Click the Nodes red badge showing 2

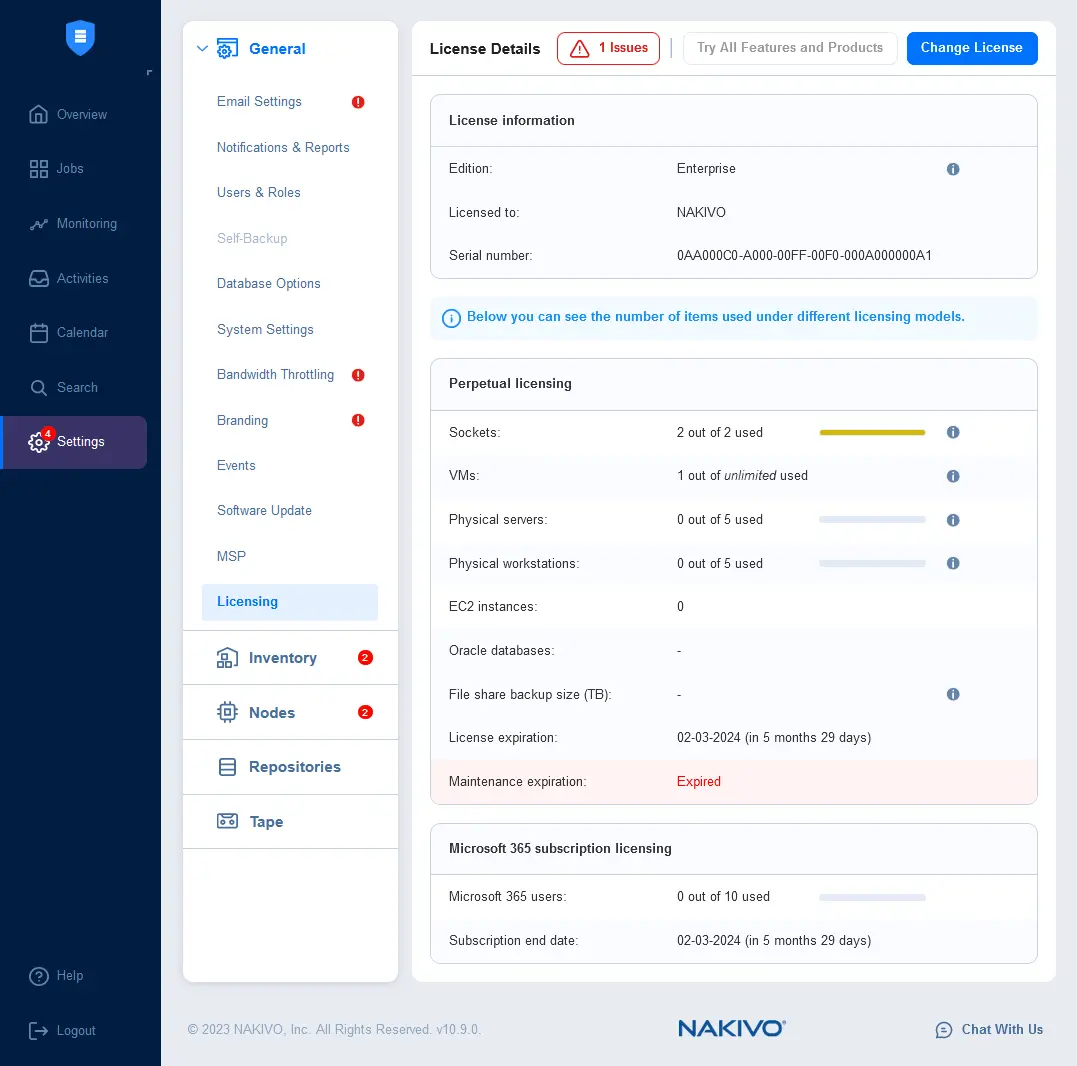point(365,712)
